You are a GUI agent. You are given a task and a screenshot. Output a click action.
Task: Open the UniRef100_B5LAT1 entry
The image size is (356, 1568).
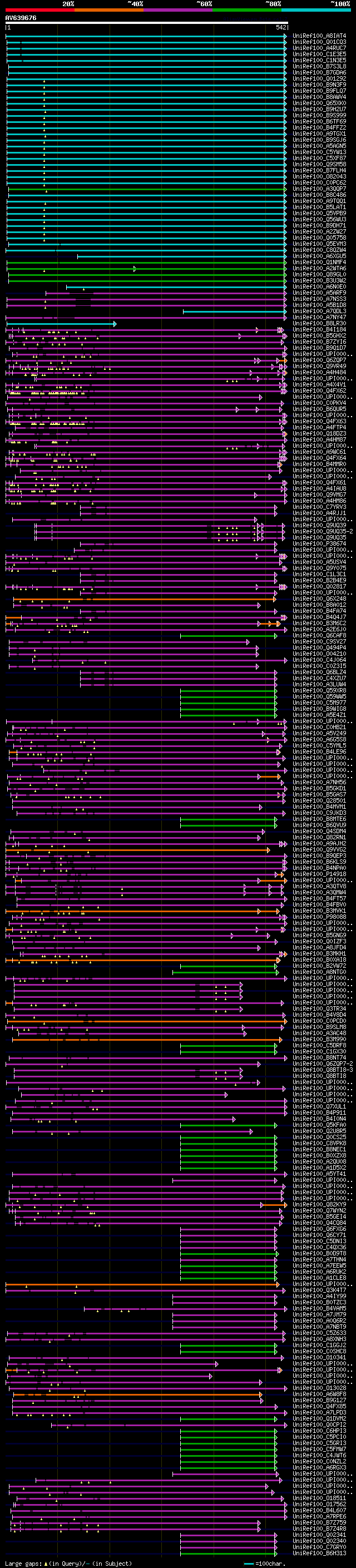click(319, 207)
